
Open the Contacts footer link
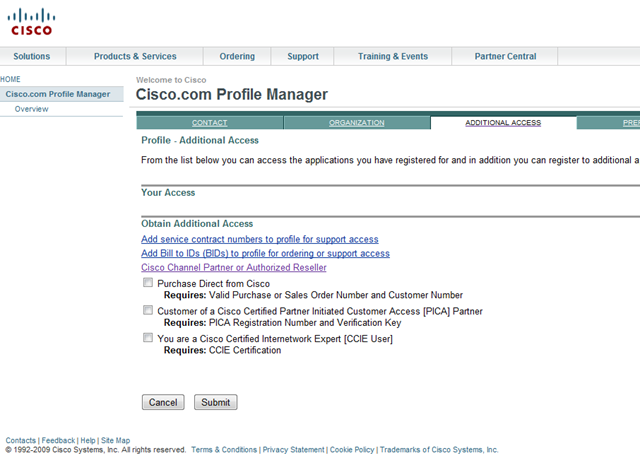(x=21, y=440)
